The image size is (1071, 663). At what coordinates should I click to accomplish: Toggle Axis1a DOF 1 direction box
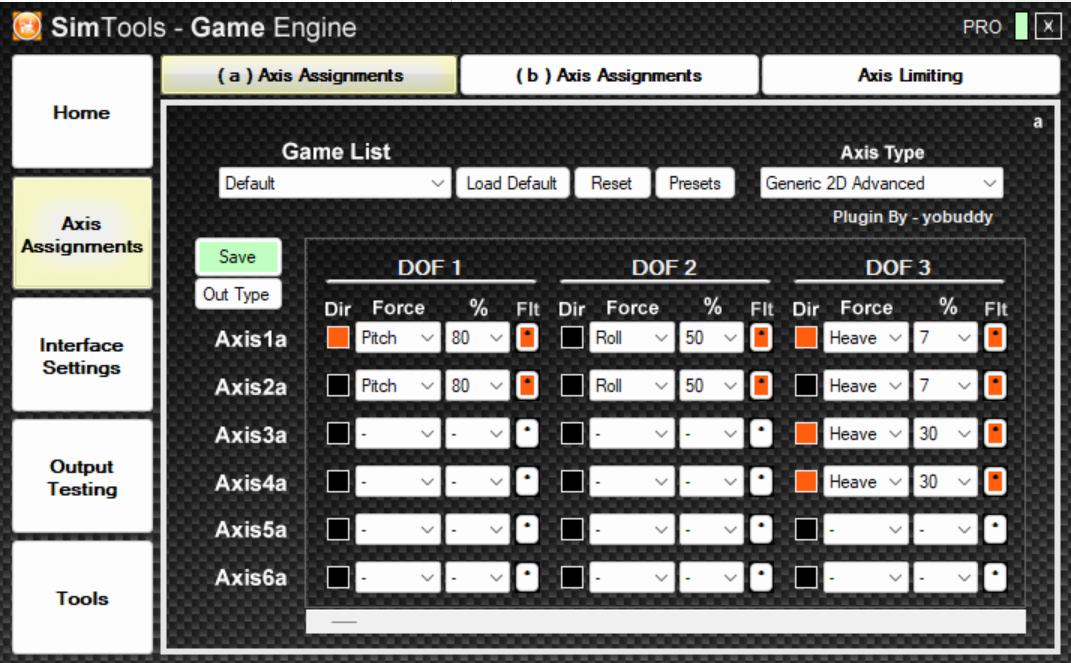click(x=338, y=337)
